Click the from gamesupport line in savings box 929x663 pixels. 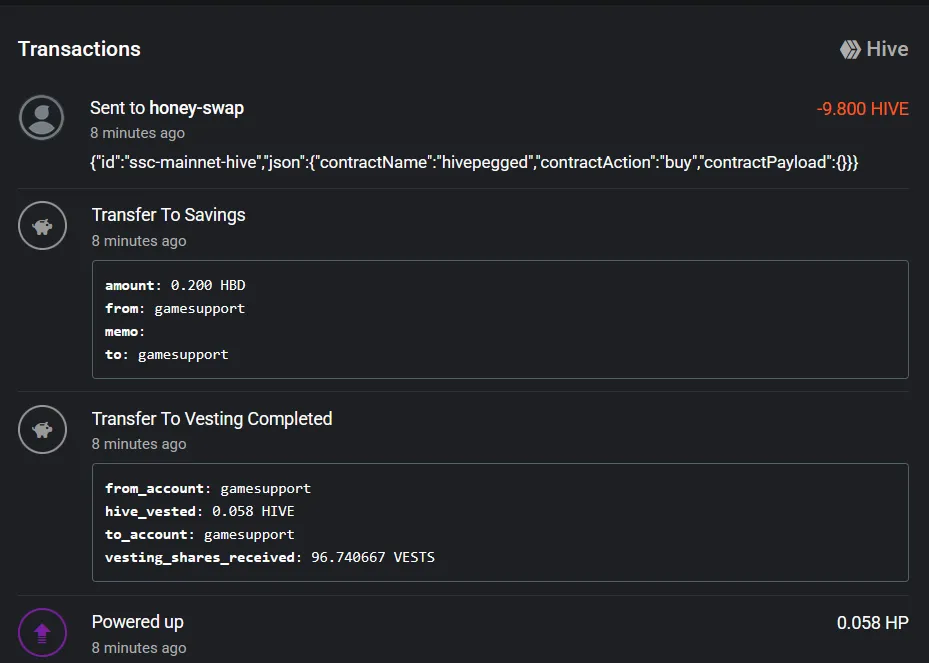point(175,309)
